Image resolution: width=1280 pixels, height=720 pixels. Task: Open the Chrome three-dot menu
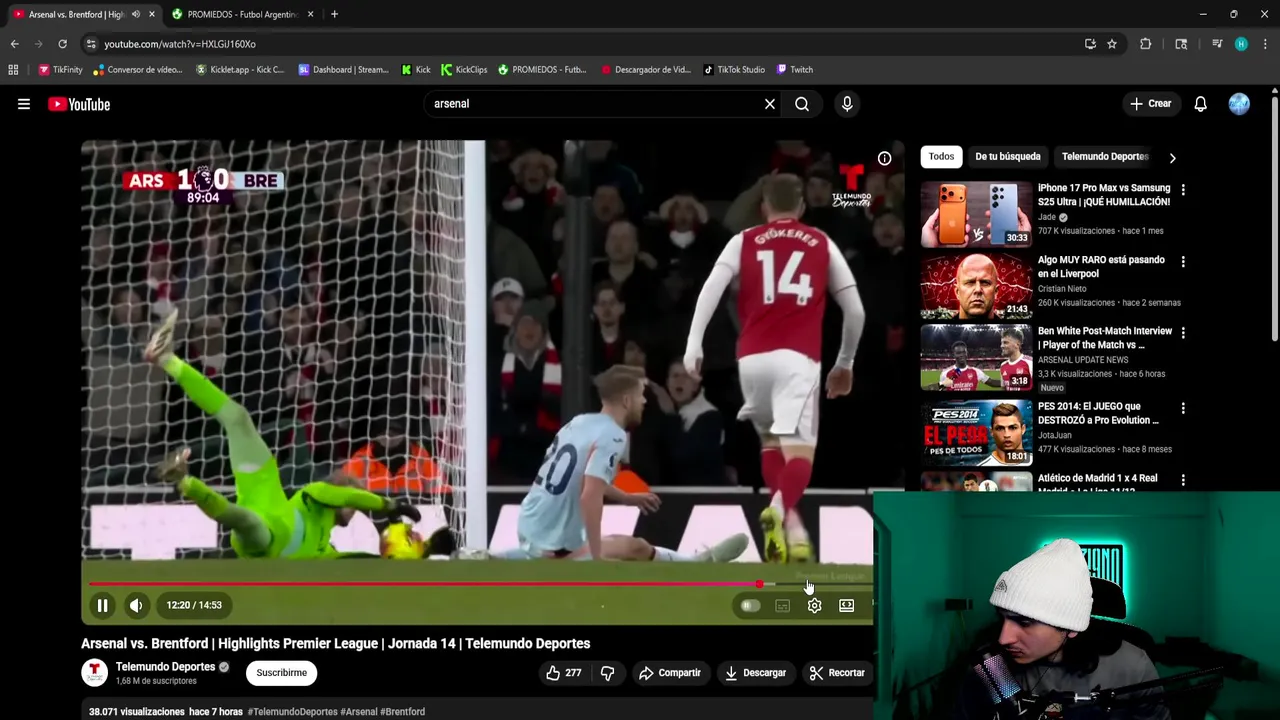point(1265,44)
